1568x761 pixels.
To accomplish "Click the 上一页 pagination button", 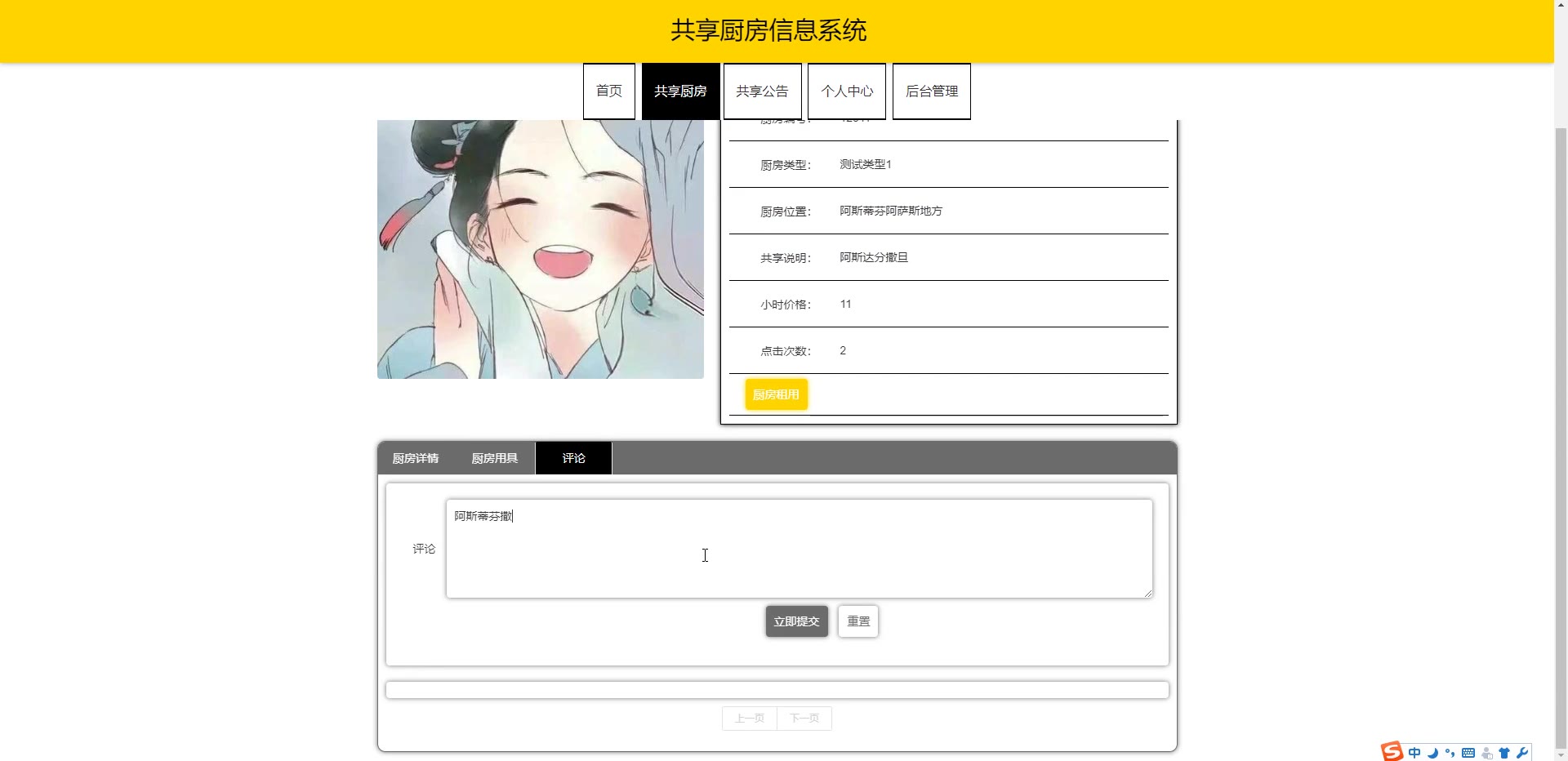I will pos(750,719).
